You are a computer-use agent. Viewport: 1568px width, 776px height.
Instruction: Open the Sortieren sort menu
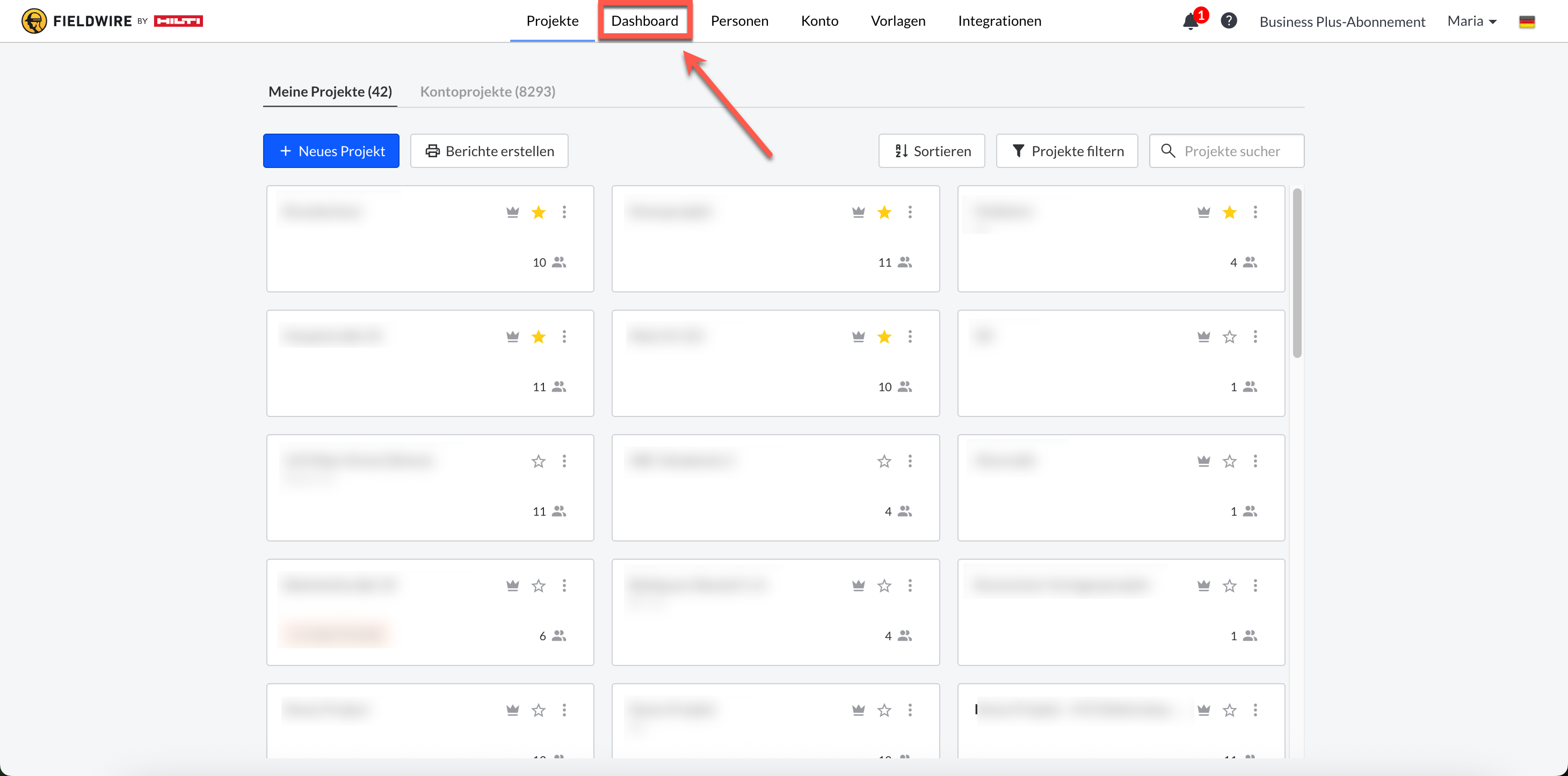[931, 151]
